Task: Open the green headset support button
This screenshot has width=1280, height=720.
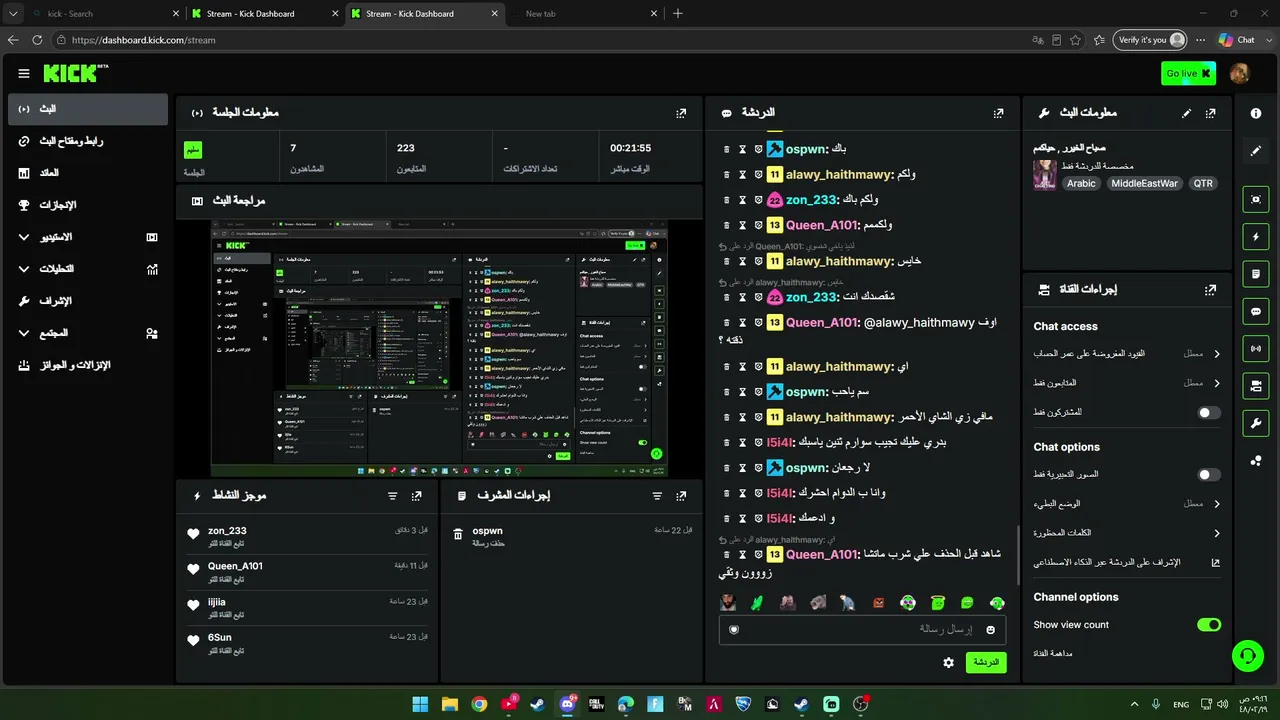Action: (x=1247, y=656)
